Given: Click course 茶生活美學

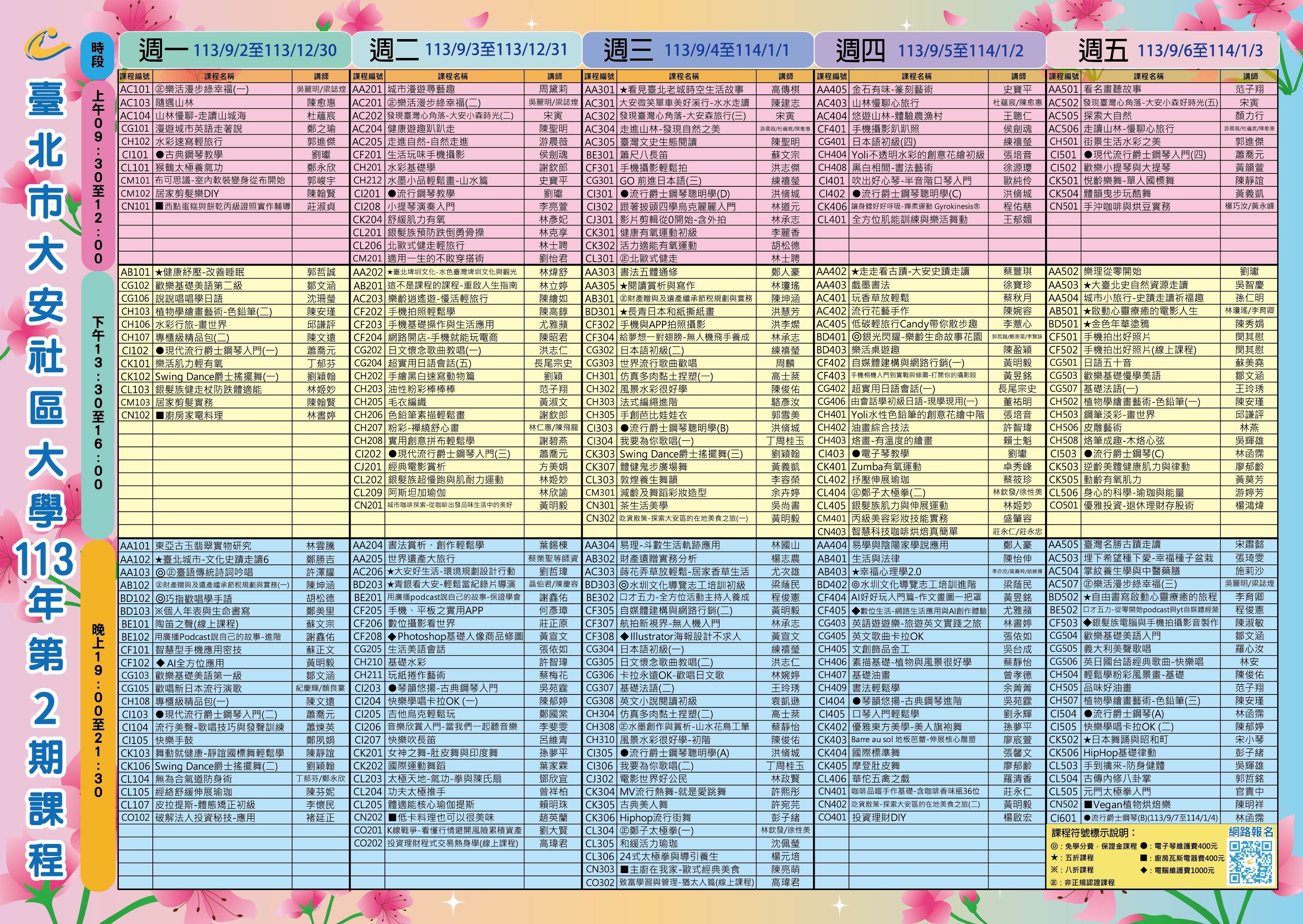Looking at the screenshot, I should click(x=644, y=506).
